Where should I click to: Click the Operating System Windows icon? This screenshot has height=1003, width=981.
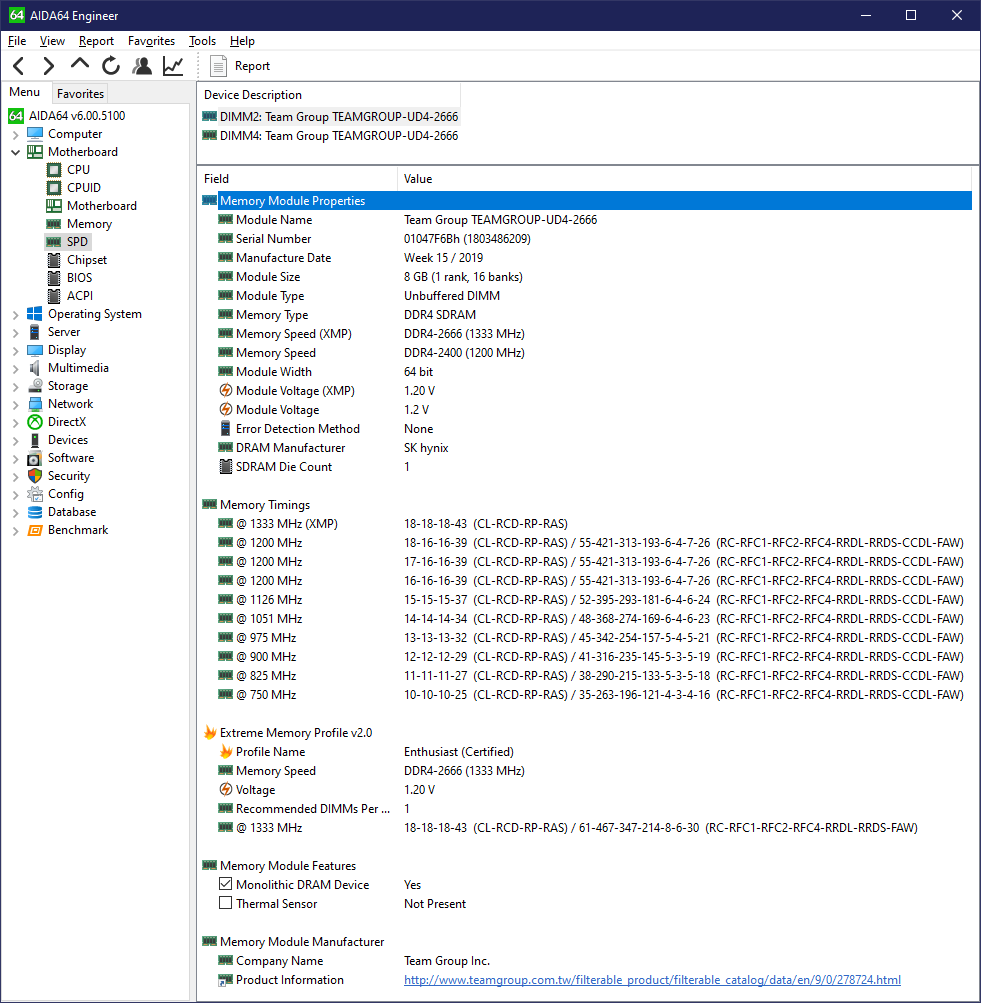pyautogui.click(x=35, y=314)
